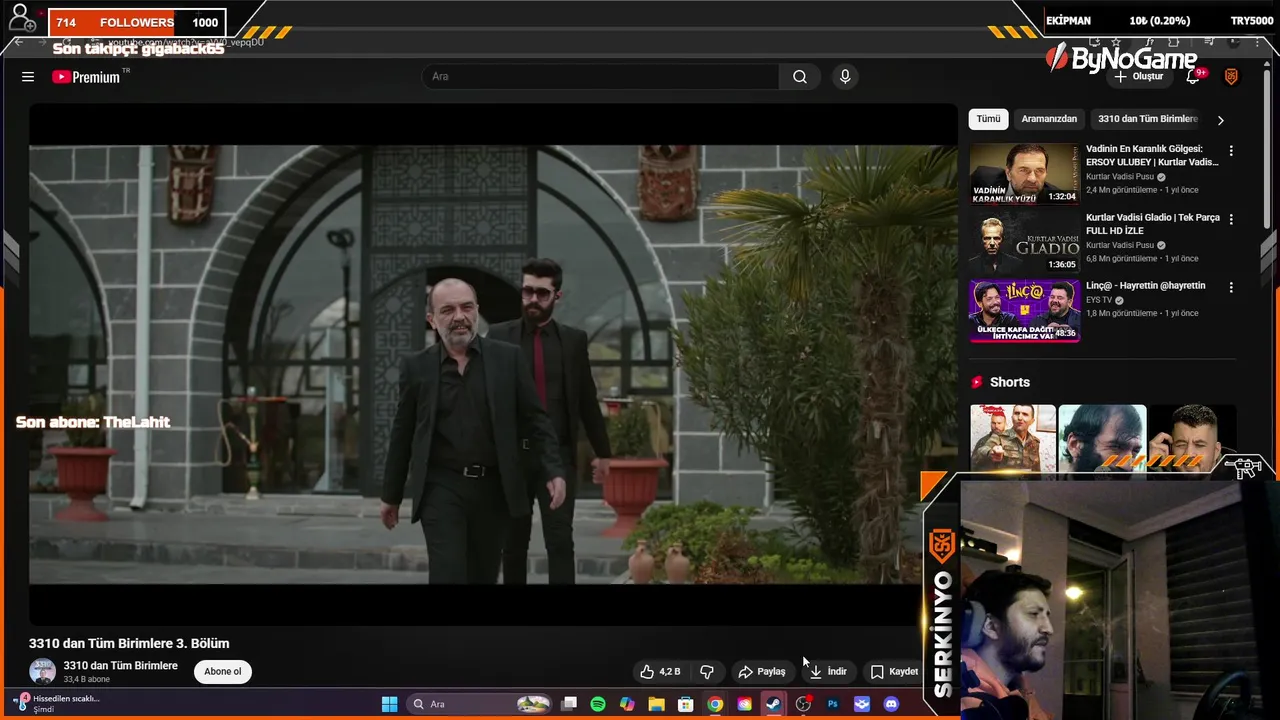Open Photoshop from the taskbar
1280x720 pixels.
pyautogui.click(x=832, y=704)
